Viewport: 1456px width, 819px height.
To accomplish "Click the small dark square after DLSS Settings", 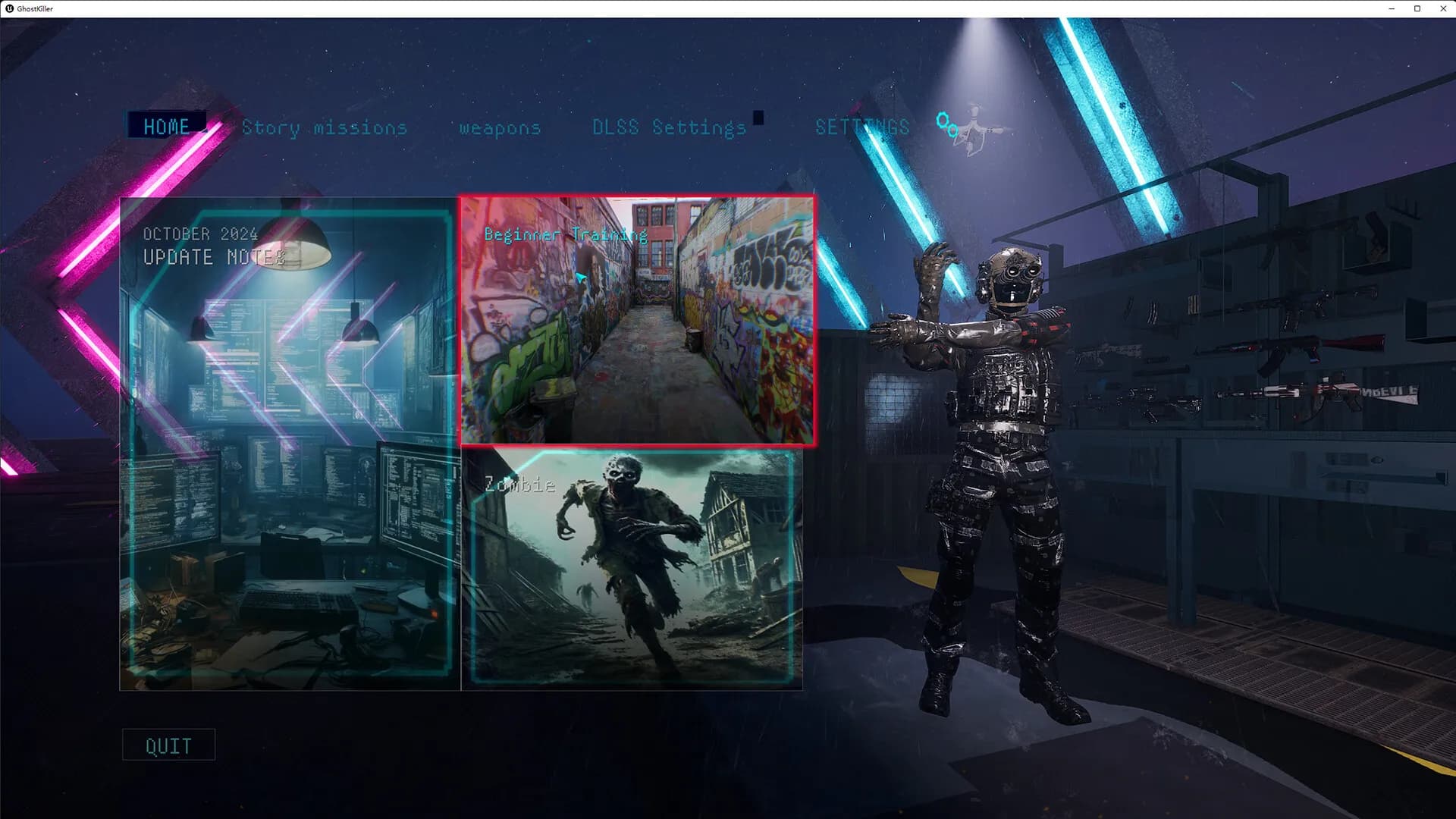I will (758, 118).
